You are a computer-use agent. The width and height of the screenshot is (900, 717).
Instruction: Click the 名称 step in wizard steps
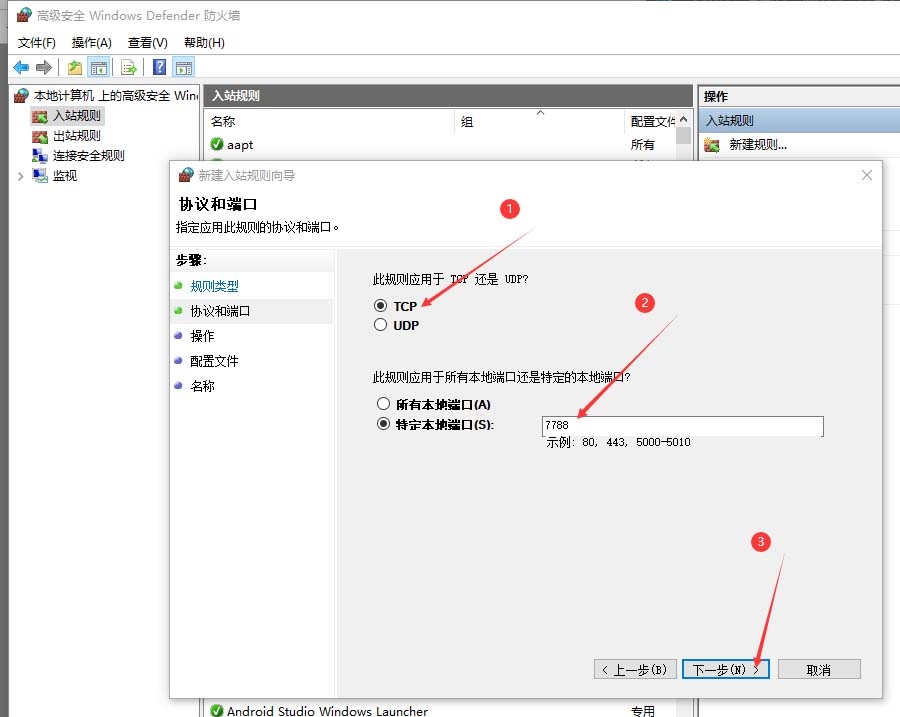coord(202,386)
